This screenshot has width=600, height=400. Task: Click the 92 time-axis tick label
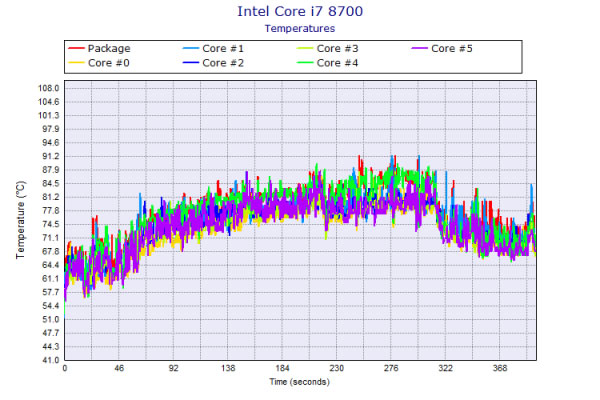click(x=174, y=368)
